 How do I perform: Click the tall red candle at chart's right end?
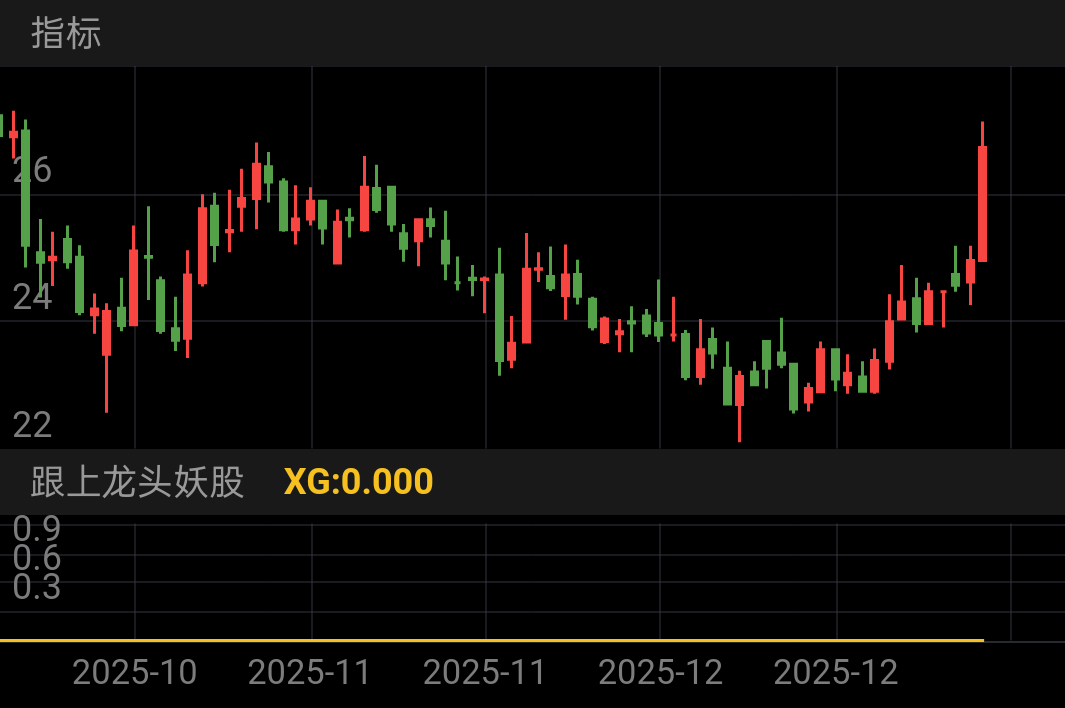(982, 192)
